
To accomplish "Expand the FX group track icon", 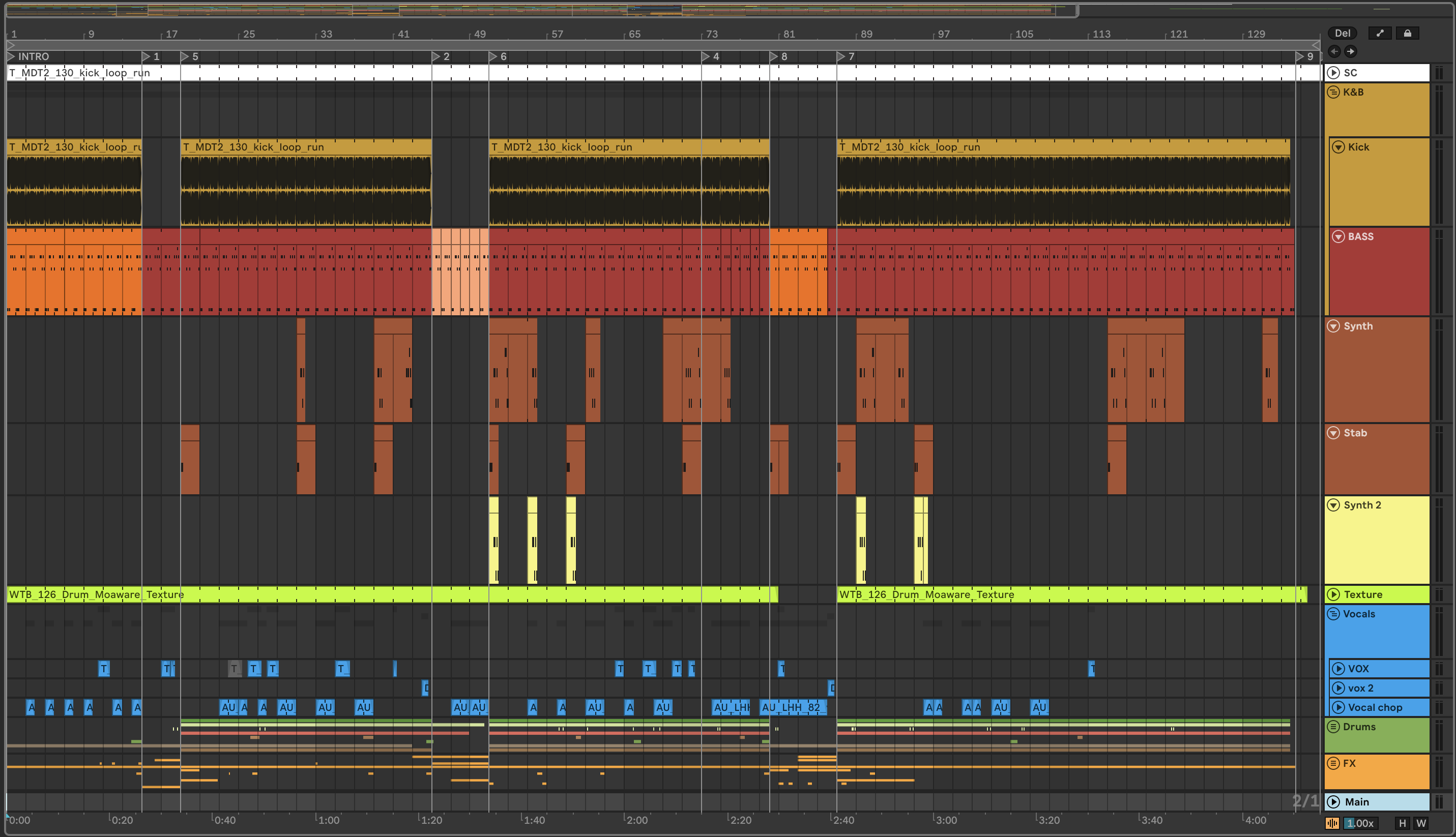I will pyautogui.click(x=1333, y=763).
